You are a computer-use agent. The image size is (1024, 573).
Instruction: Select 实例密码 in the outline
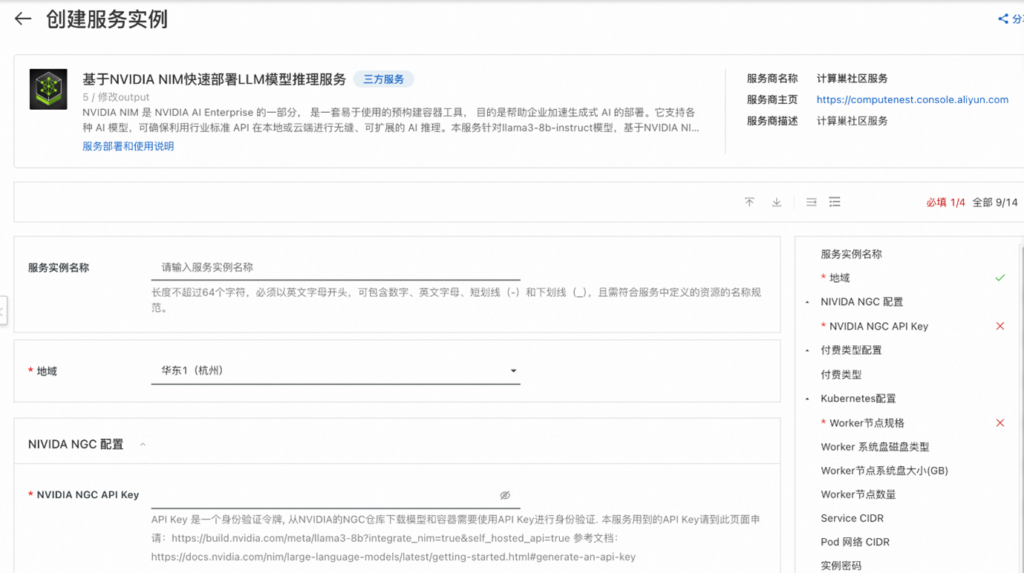[x=841, y=566]
